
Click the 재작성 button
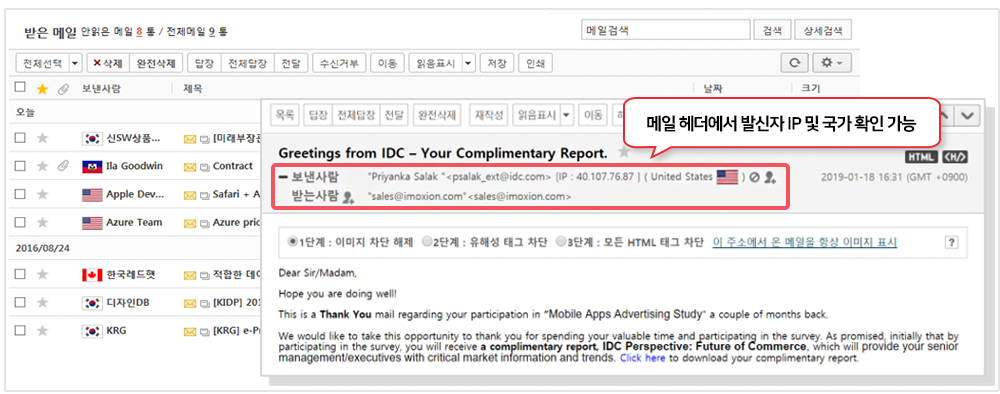click(489, 115)
